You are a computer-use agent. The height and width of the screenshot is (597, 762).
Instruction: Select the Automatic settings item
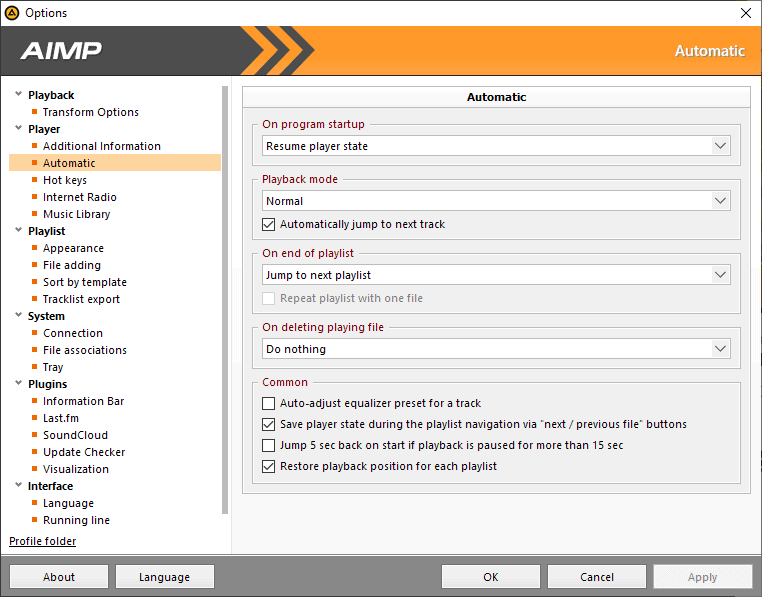click(115, 163)
